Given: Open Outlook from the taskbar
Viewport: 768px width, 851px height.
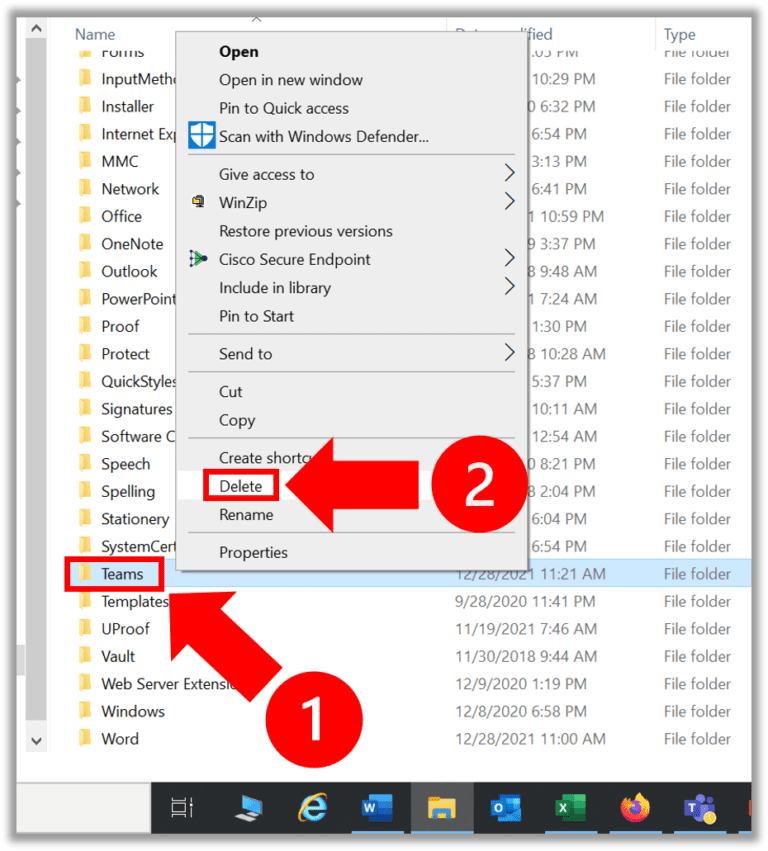Looking at the screenshot, I should coord(505,807).
